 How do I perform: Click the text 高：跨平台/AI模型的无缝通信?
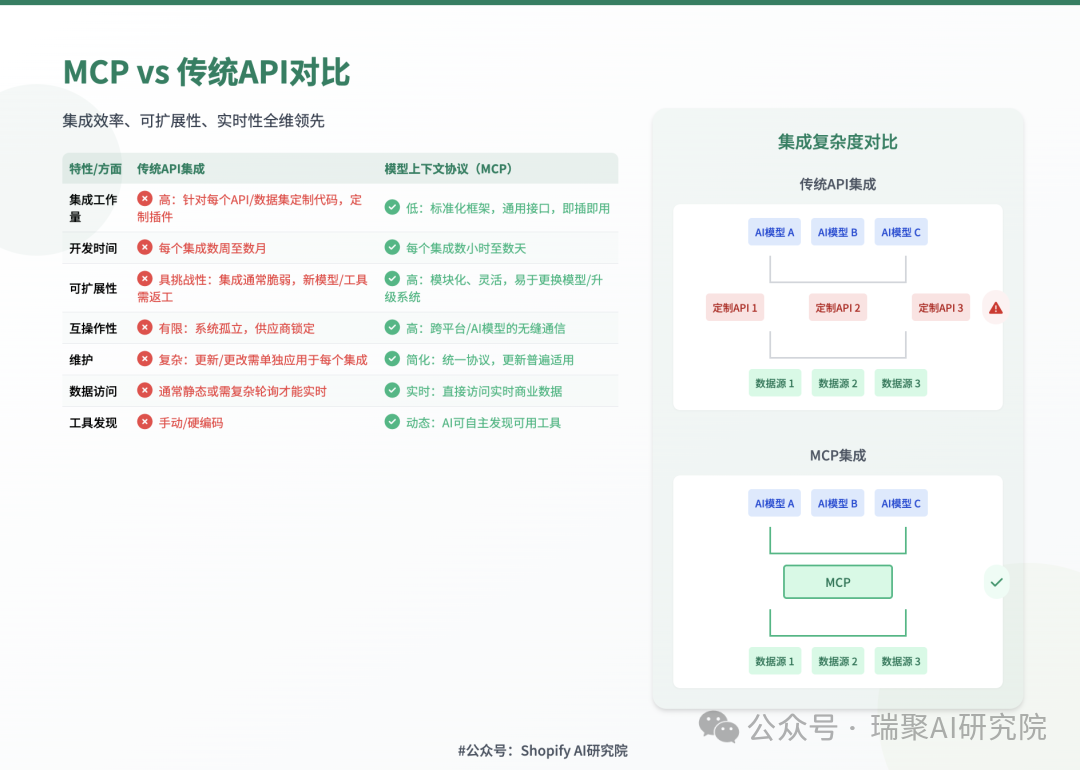tap(486, 328)
